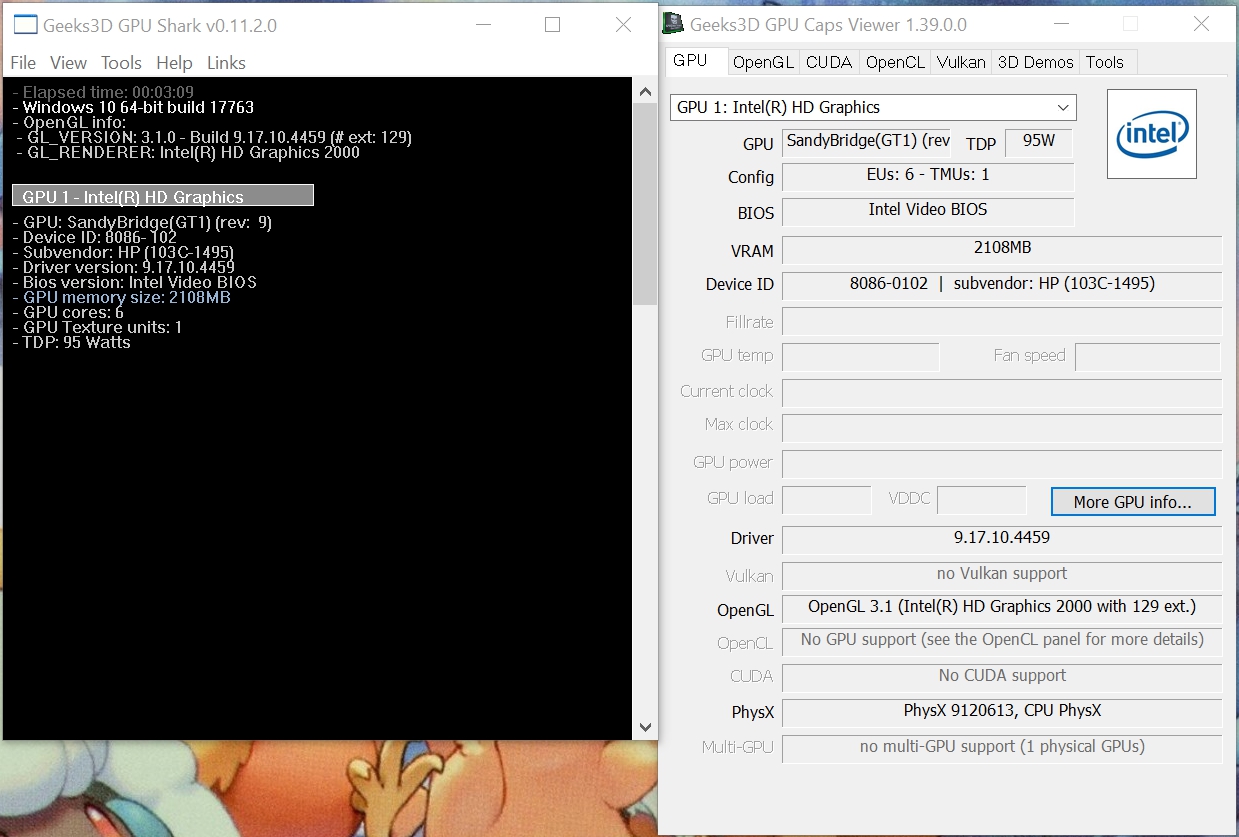Click the VRAM 2108MB field
1239x837 pixels.
coord(1002,249)
